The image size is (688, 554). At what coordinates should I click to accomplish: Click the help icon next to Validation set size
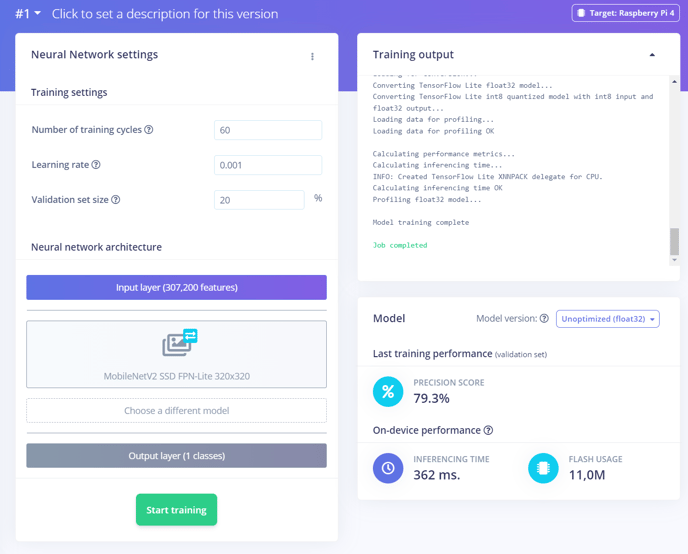[115, 200]
